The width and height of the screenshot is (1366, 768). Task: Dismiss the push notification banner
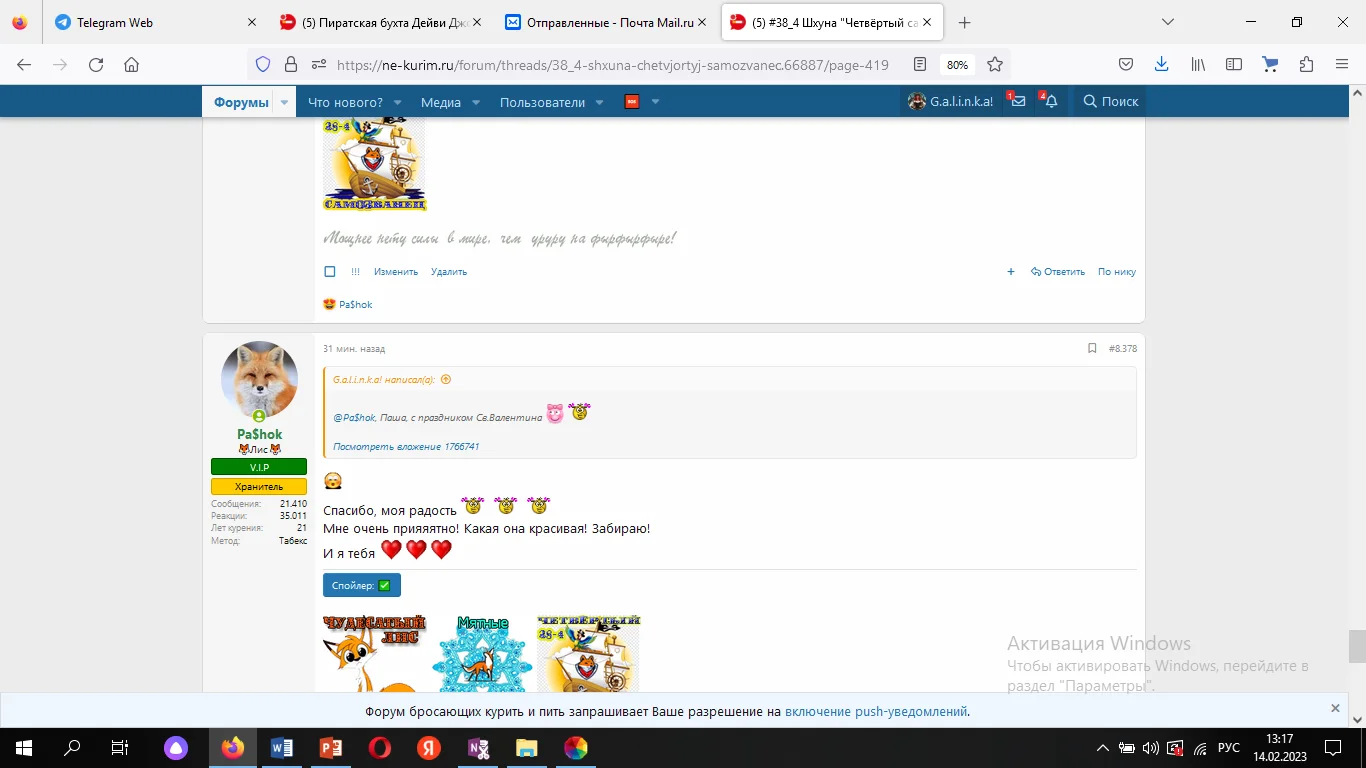point(1335,708)
